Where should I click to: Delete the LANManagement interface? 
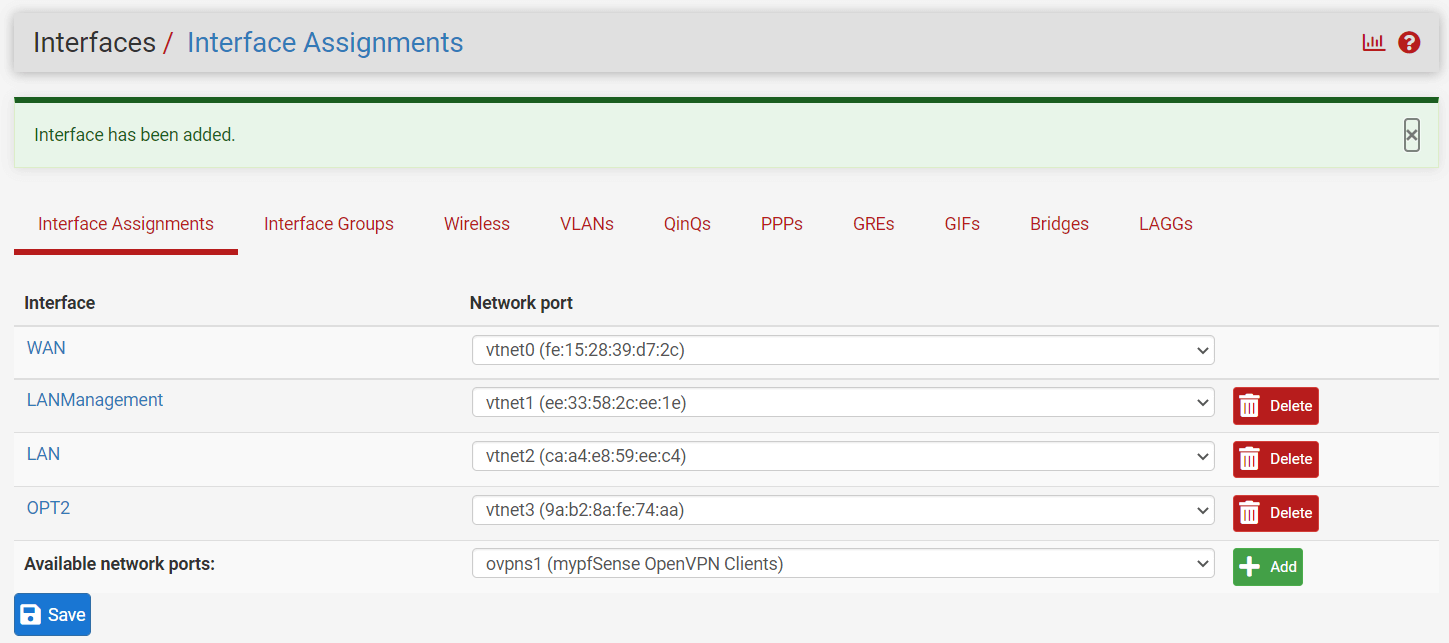pos(1275,406)
